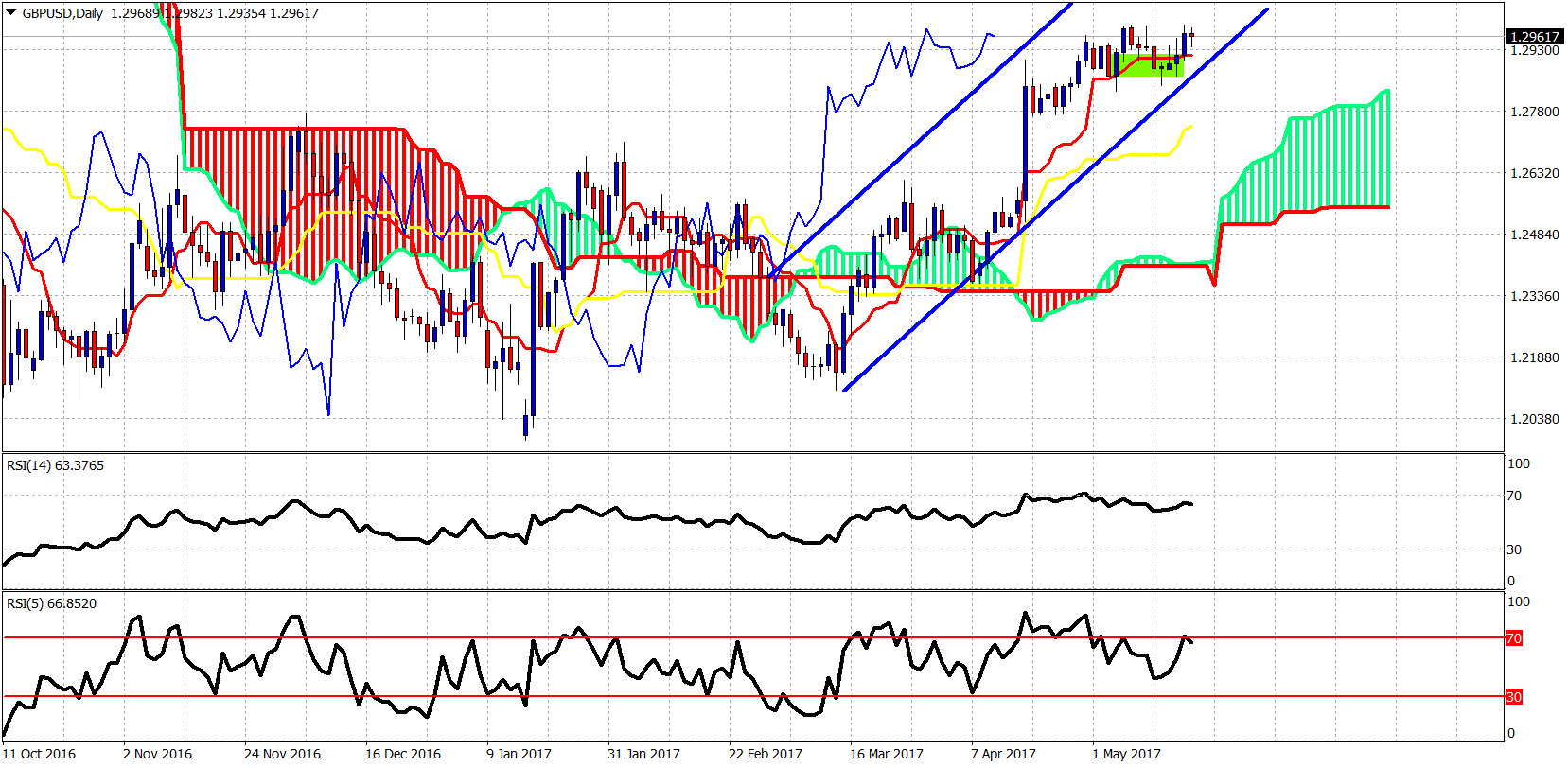The width and height of the screenshot is (1568, 767).
Task: Click the chart dropdown triangle beside GBPUSD
Action: (x=11, y=13)
